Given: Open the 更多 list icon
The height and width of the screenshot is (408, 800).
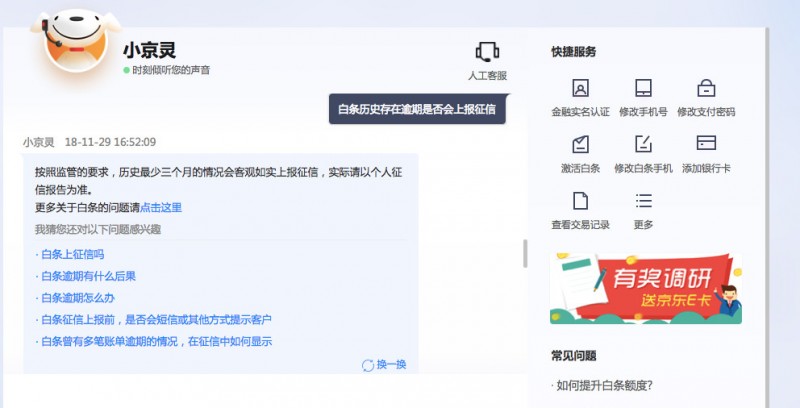Looking at the screenshot, I should point(643,200).
